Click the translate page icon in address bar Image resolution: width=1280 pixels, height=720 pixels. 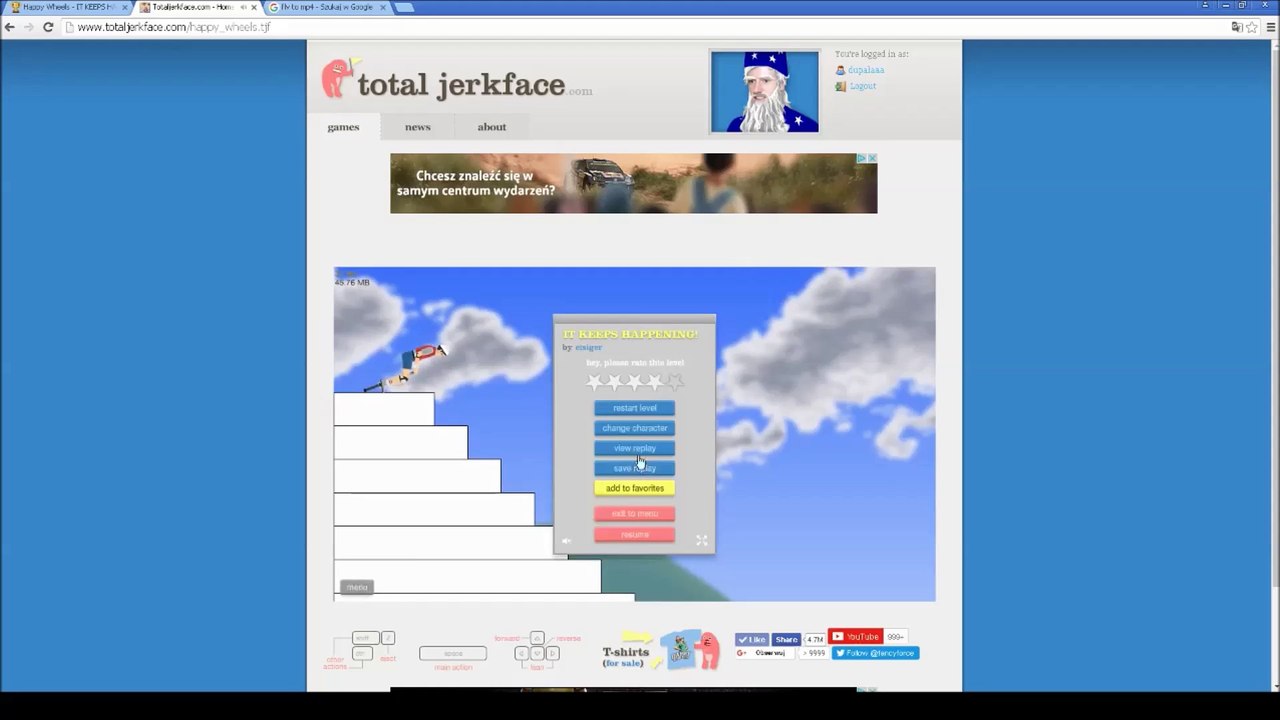pos(1237,27)
